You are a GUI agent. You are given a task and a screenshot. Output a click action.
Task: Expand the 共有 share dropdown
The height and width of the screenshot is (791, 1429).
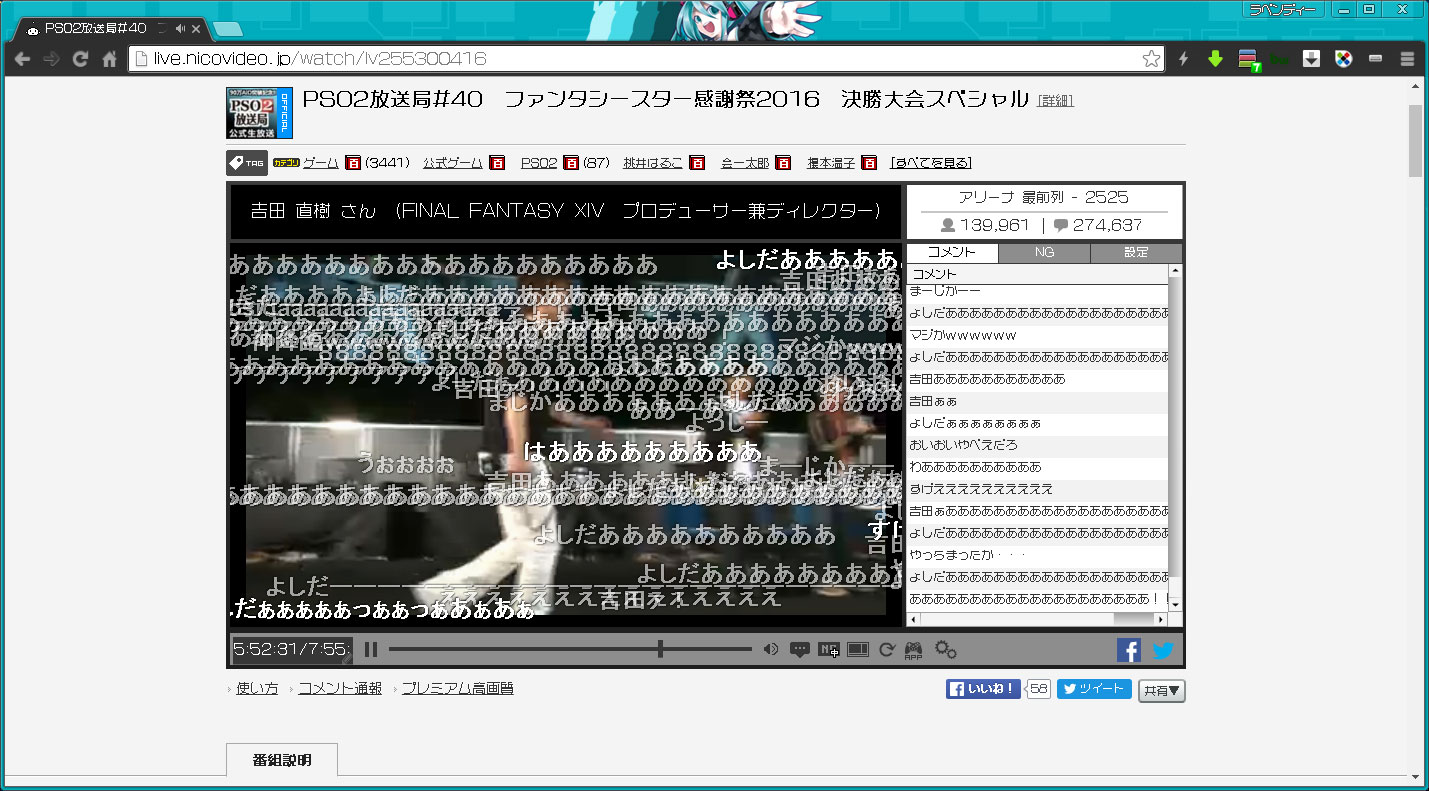pyautogui.click(x=1161, y=690)
